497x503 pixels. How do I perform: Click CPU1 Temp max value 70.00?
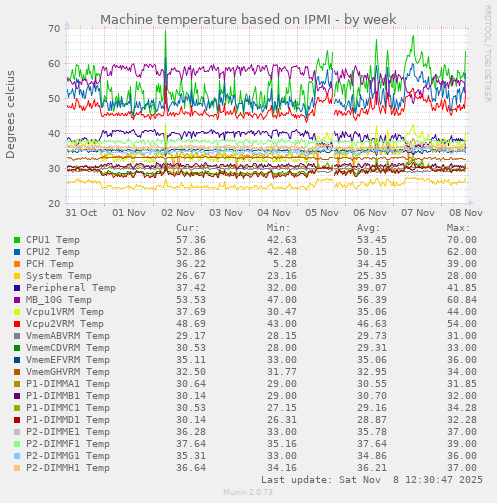click(x=462, y=240)
